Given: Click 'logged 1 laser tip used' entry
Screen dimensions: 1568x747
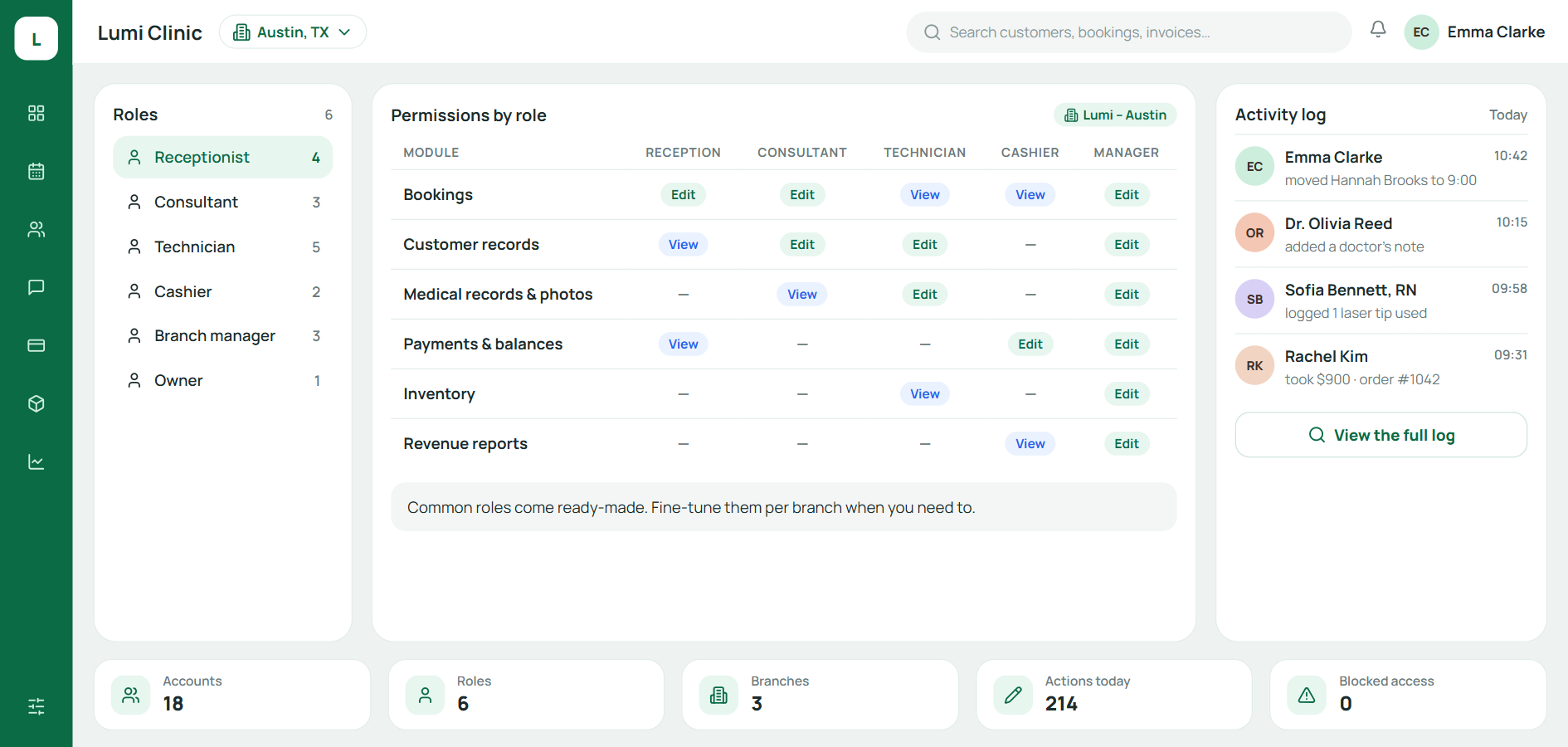Looking at the screenshot, I should tap(1356, 314).
